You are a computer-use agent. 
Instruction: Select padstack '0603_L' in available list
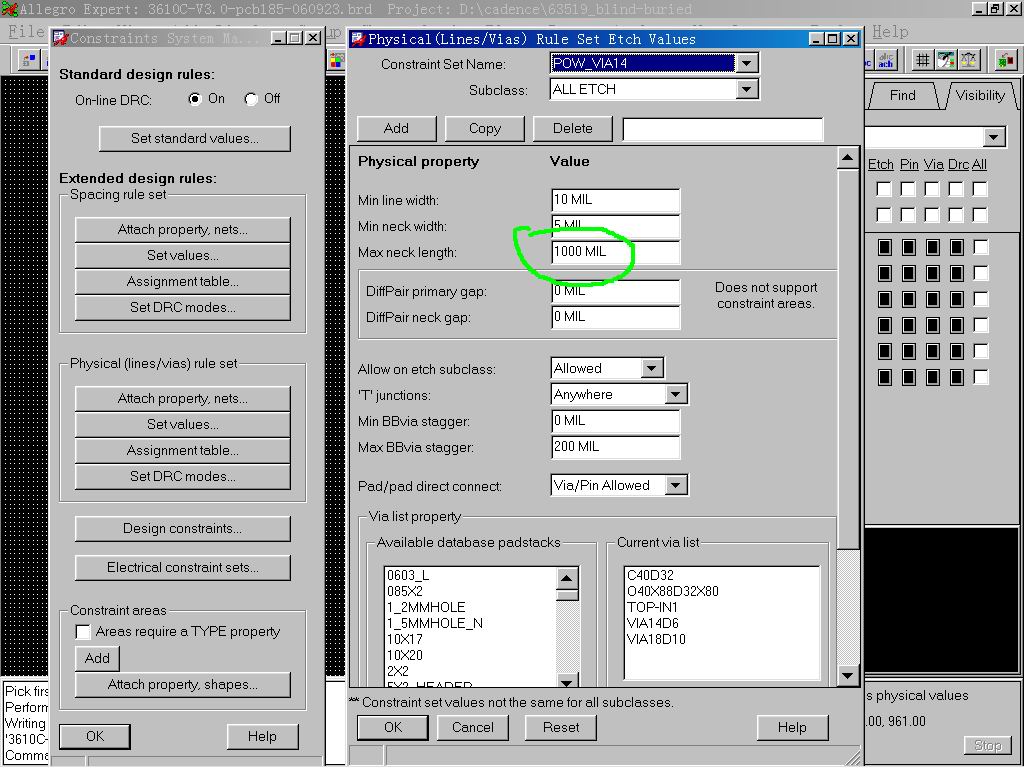click(408, 575)
